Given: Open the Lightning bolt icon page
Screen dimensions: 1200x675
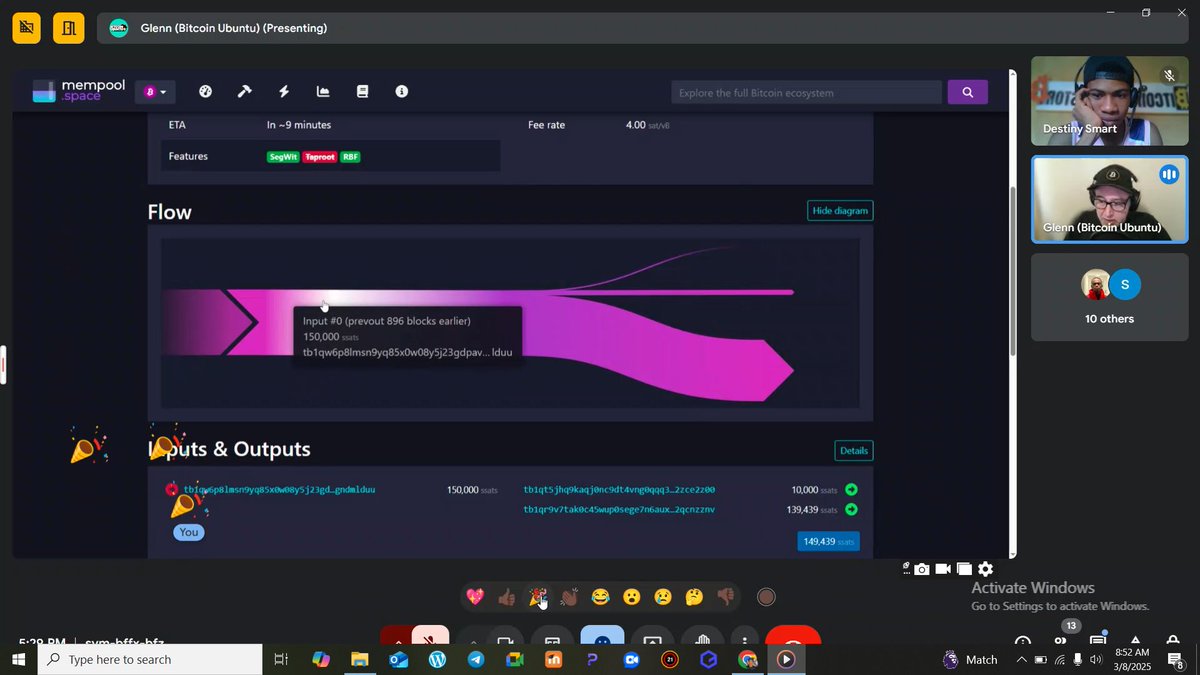Looking at the screenshot, I should click(x=284, y=91).
